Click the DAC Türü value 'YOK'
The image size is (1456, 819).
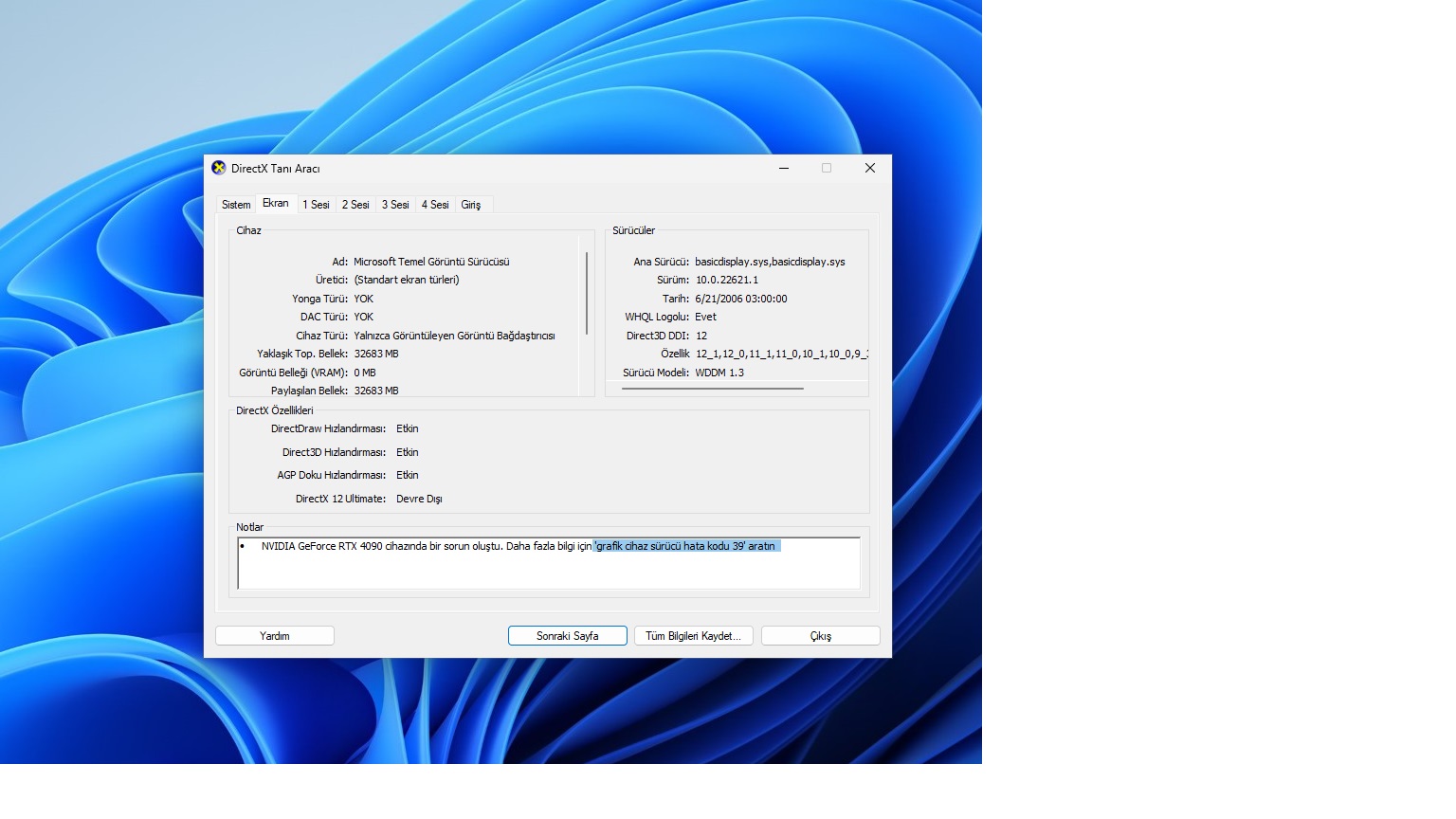(x=364, y=317)
